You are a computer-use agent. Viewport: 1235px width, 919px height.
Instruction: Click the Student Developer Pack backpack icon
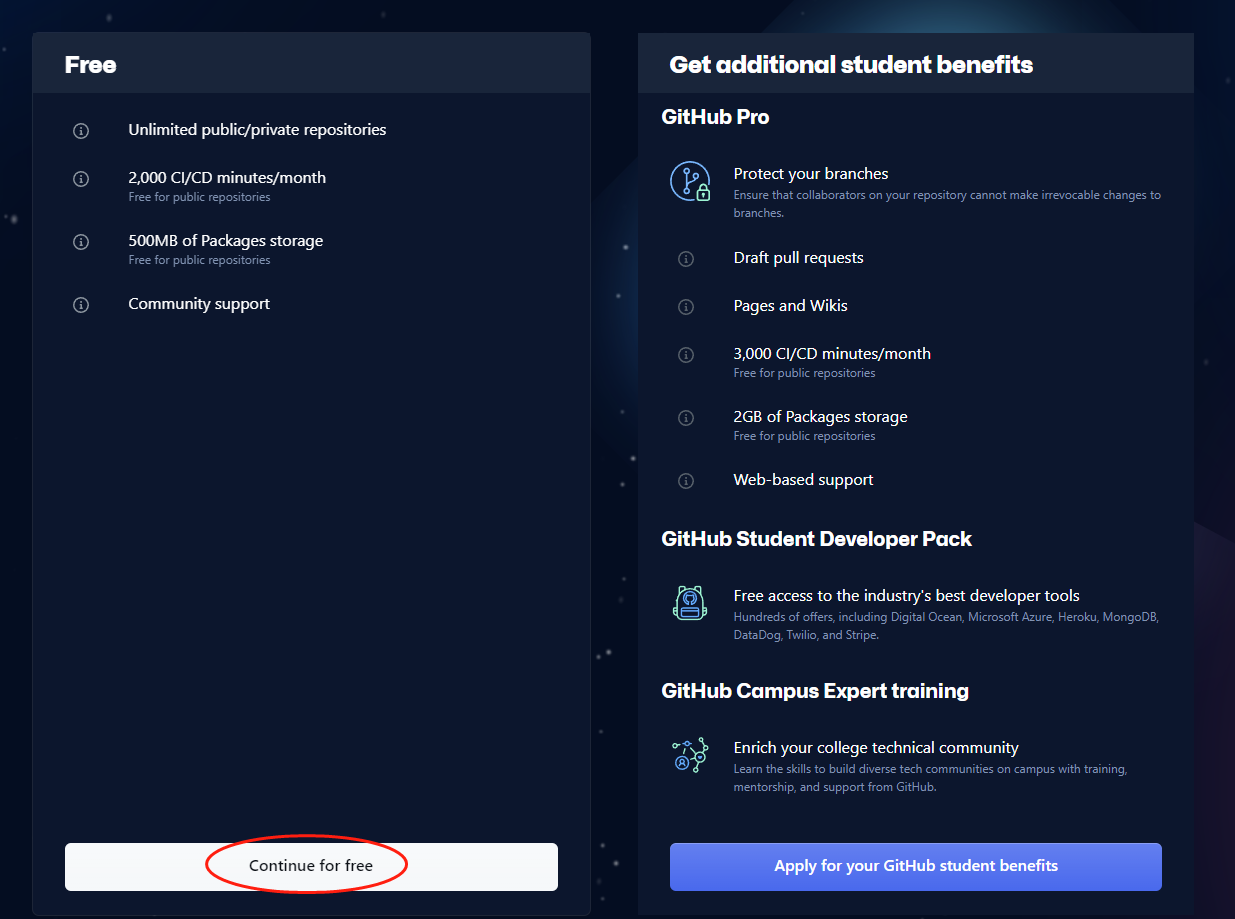689,603
